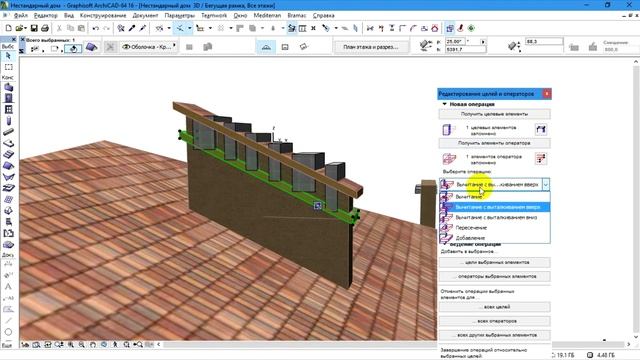Click the Undo arrow icon
The height and width of the screenshot is (360, 640).
[96, 28]
